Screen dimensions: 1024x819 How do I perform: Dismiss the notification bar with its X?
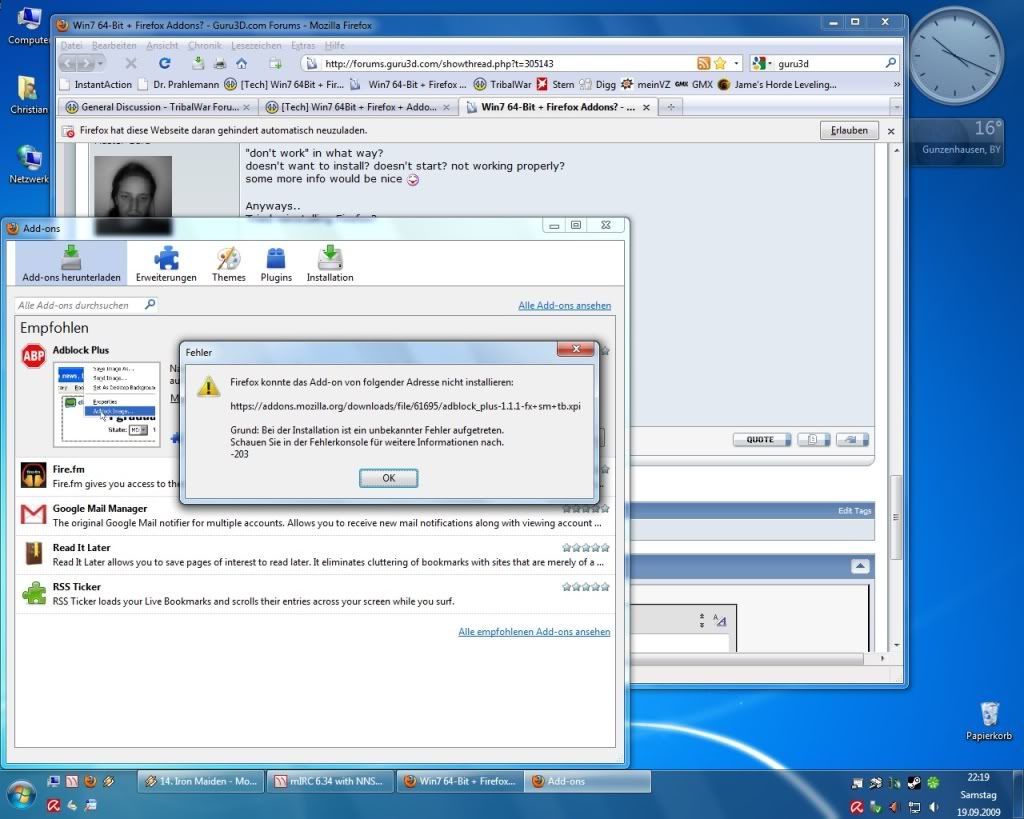tap(891, 131)
